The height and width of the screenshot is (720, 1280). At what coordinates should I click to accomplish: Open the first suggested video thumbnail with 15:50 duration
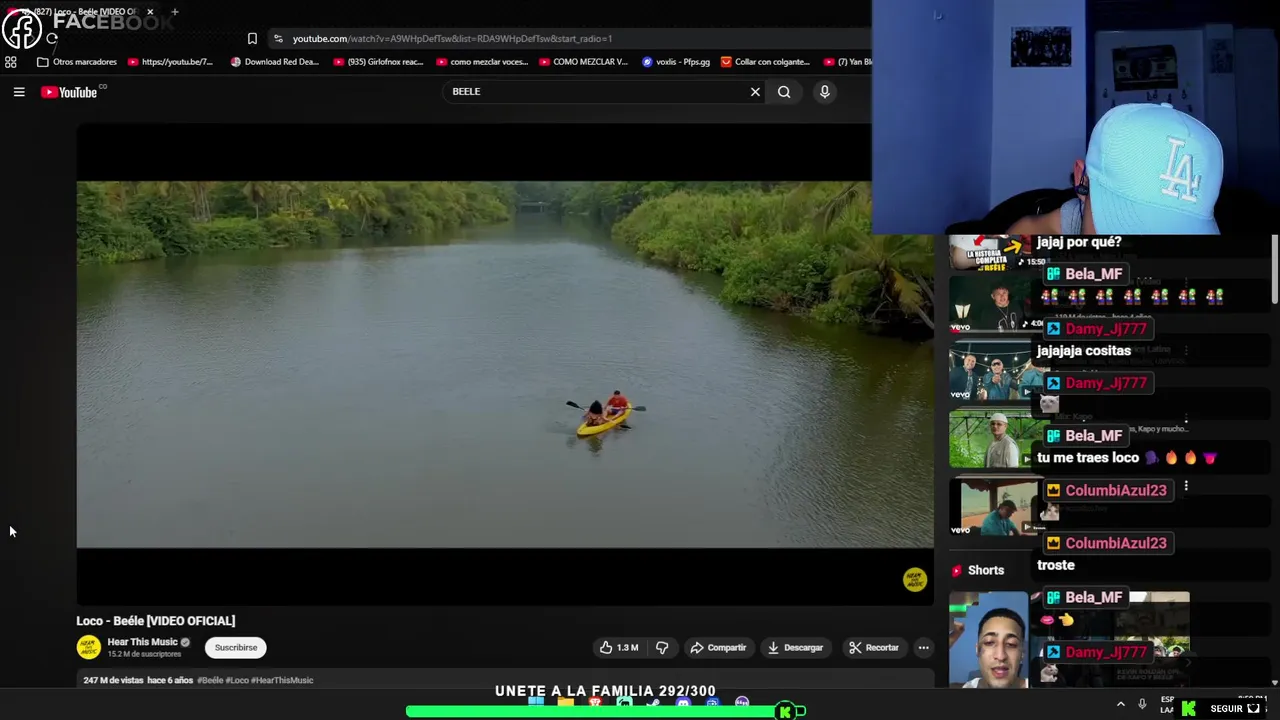pyautogui.click(x=990, y=252)
